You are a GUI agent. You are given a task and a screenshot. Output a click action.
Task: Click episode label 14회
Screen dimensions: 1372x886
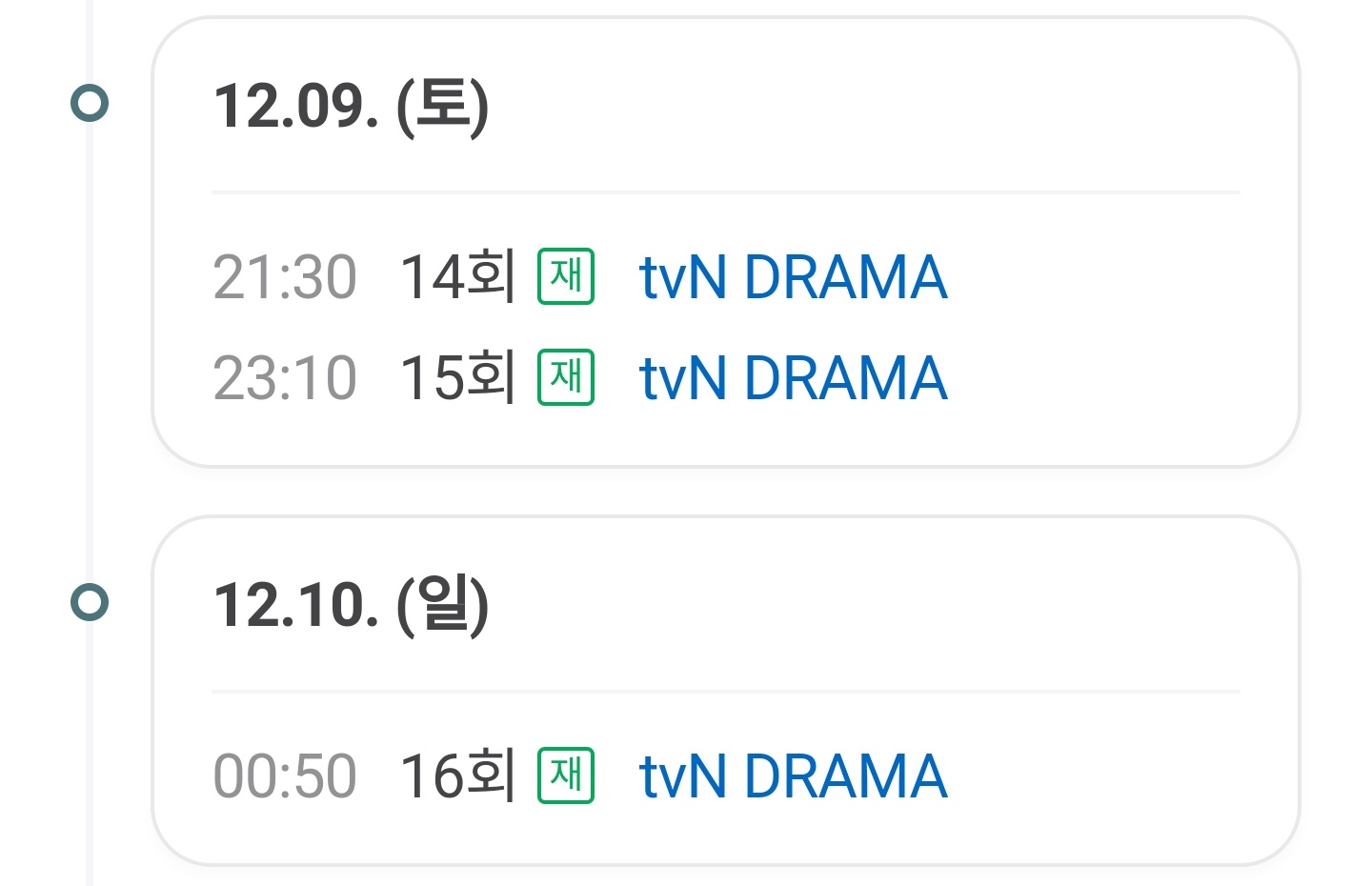(x=458, y=277)
